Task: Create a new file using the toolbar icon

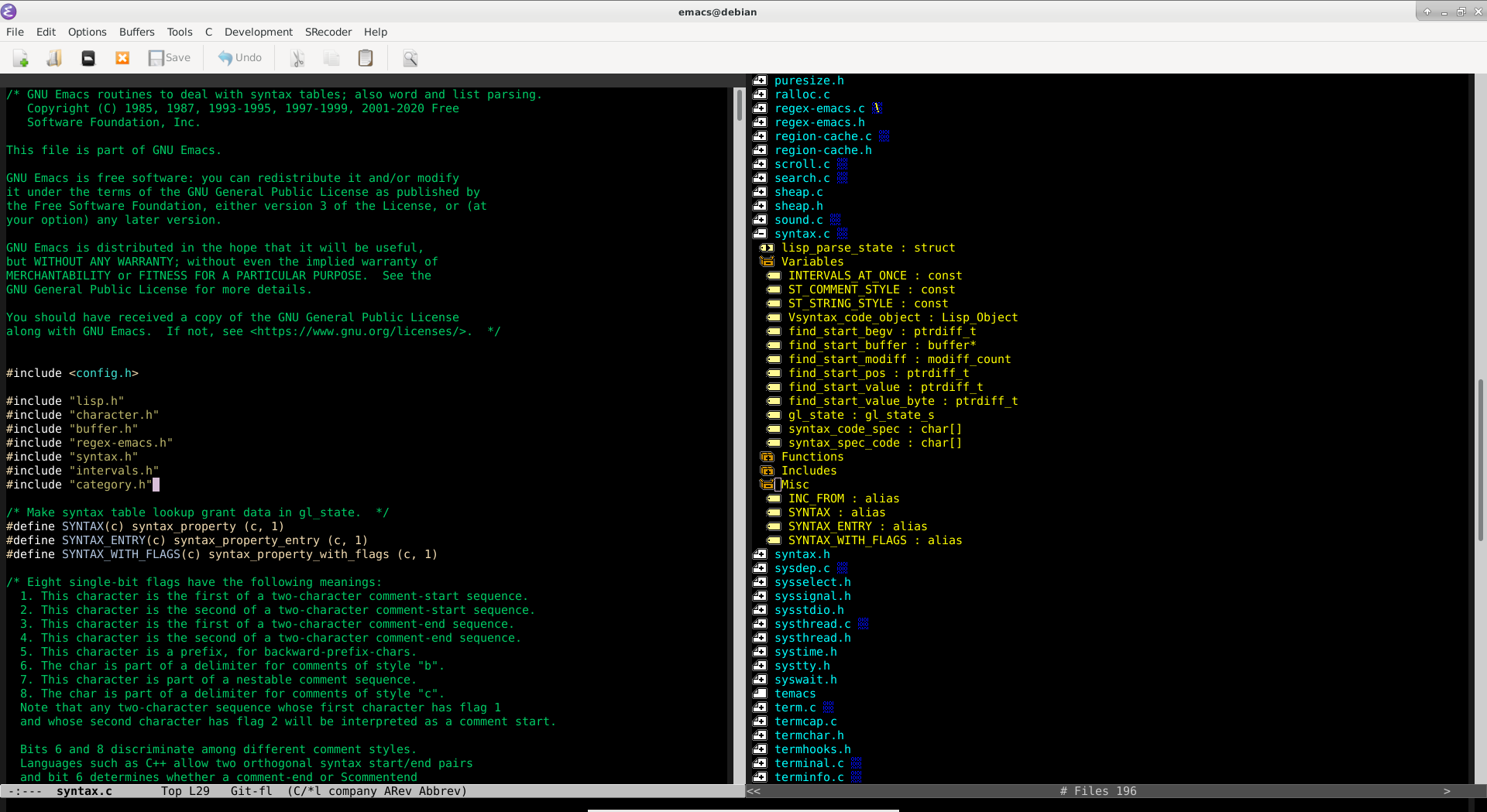Action: 20,58
